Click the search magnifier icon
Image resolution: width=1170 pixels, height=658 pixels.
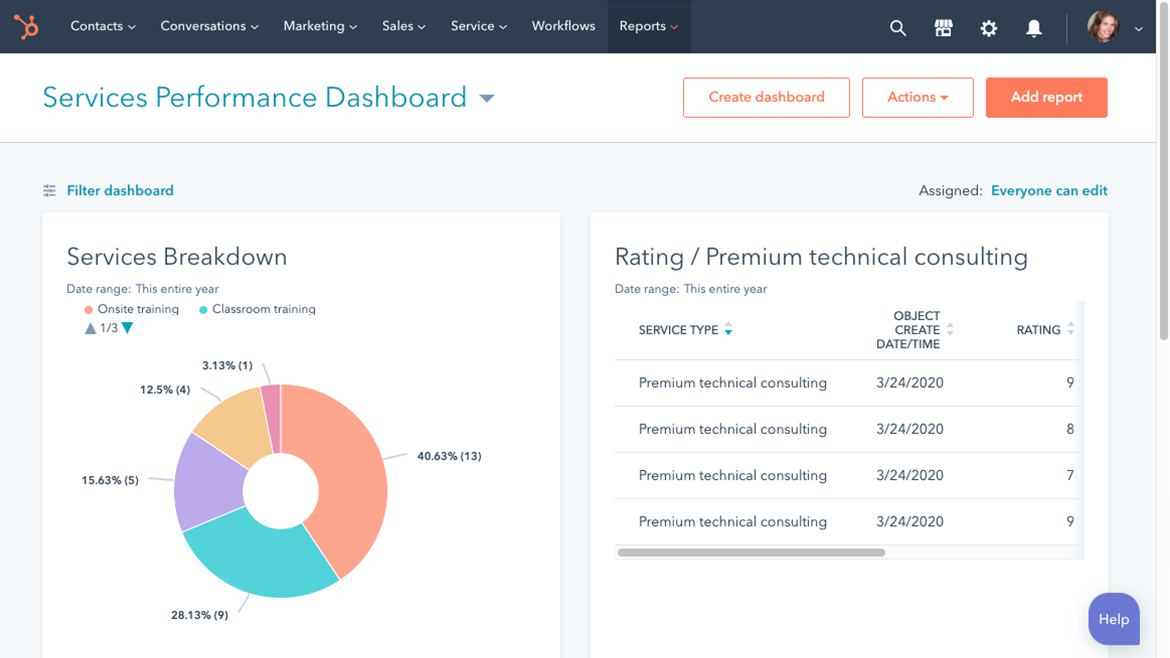(x=898, y=28)
